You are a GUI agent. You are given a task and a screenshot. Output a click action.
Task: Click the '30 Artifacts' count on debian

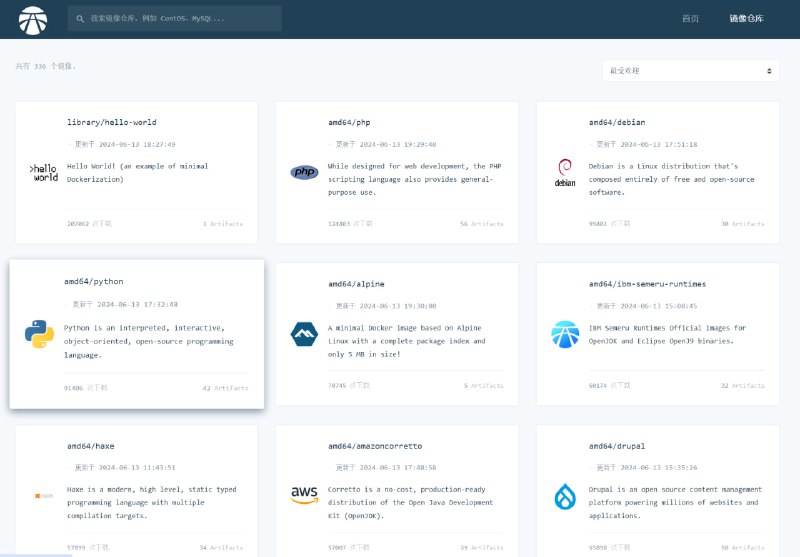(x=743, y=224)
